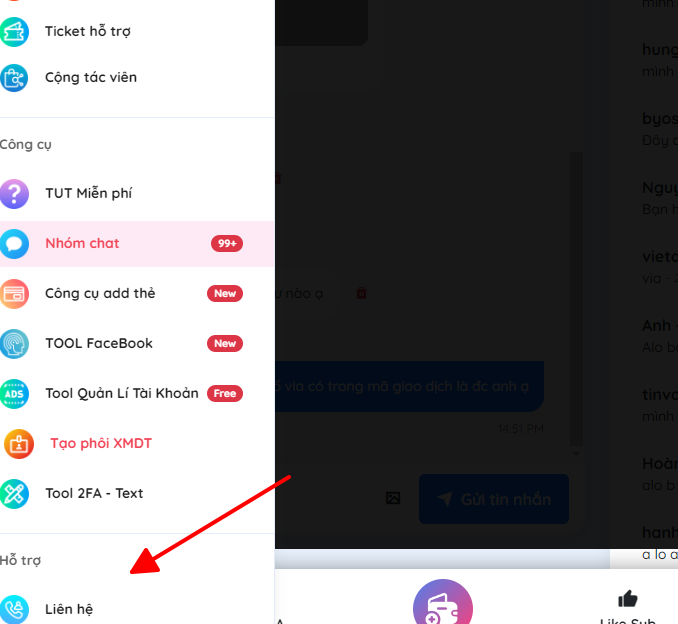The image size is (678, 624).
Task: Click the Cộng tác viên icon
Action: (x=14, y=78)
